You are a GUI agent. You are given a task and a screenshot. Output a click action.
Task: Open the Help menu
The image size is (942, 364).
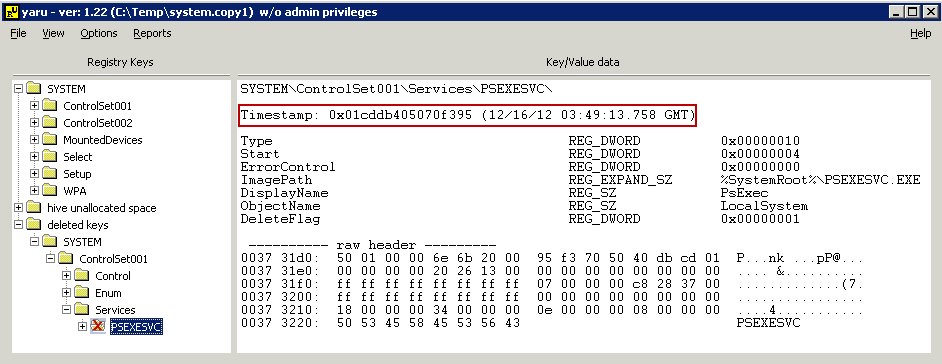pyautogui.click(x=920, y=34)
